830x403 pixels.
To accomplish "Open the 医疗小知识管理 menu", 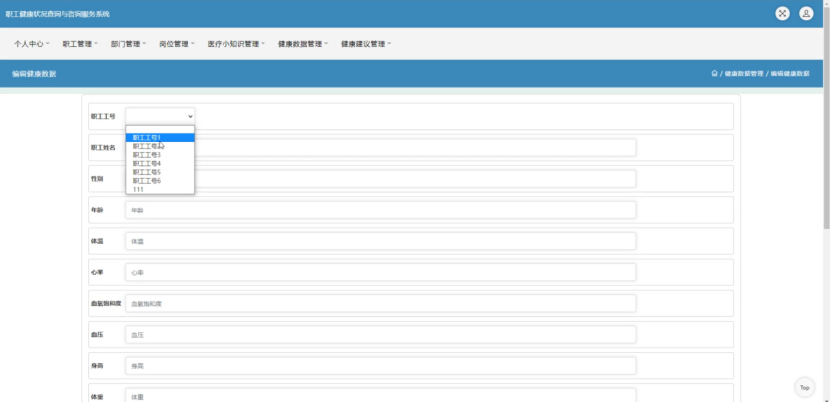I will point(236,44).
